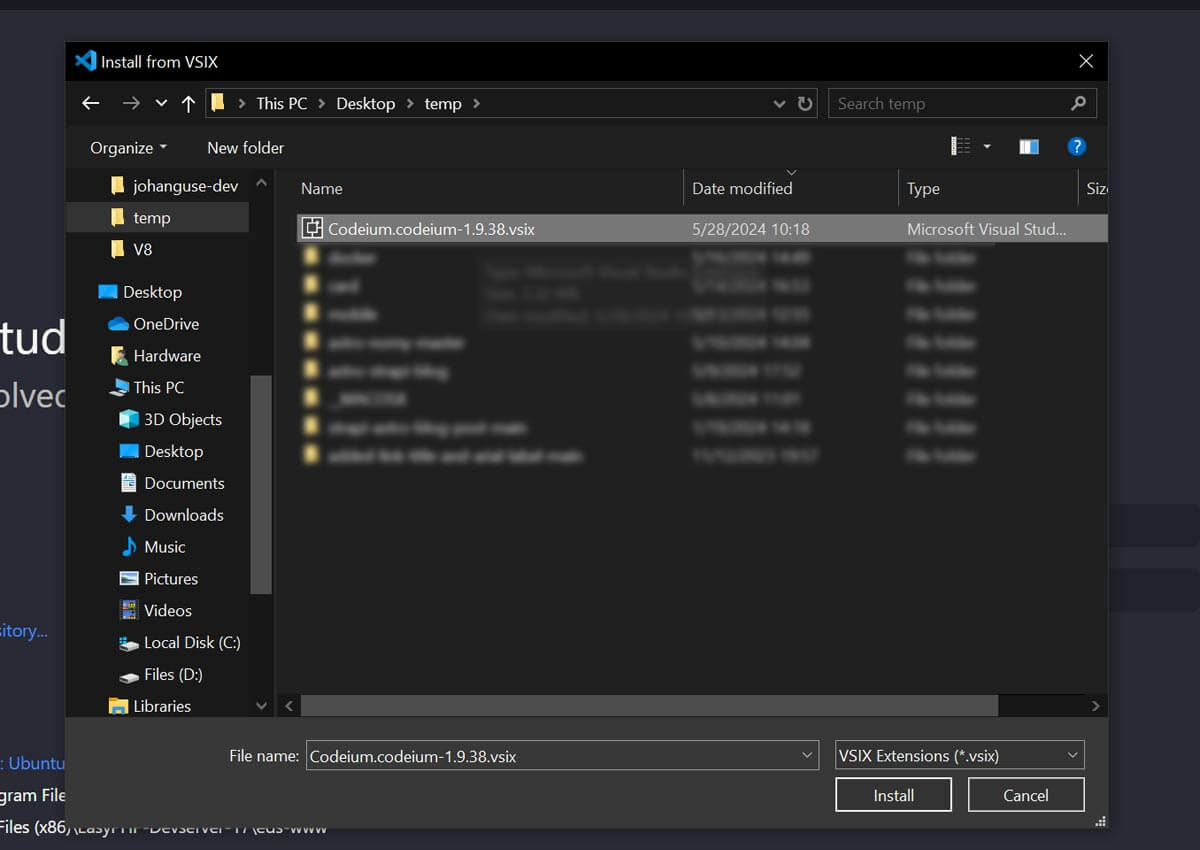Image resolution: width=1200 pixels, height=850 pixels.
Task: Click the Install button
Action: pos(893,794)
